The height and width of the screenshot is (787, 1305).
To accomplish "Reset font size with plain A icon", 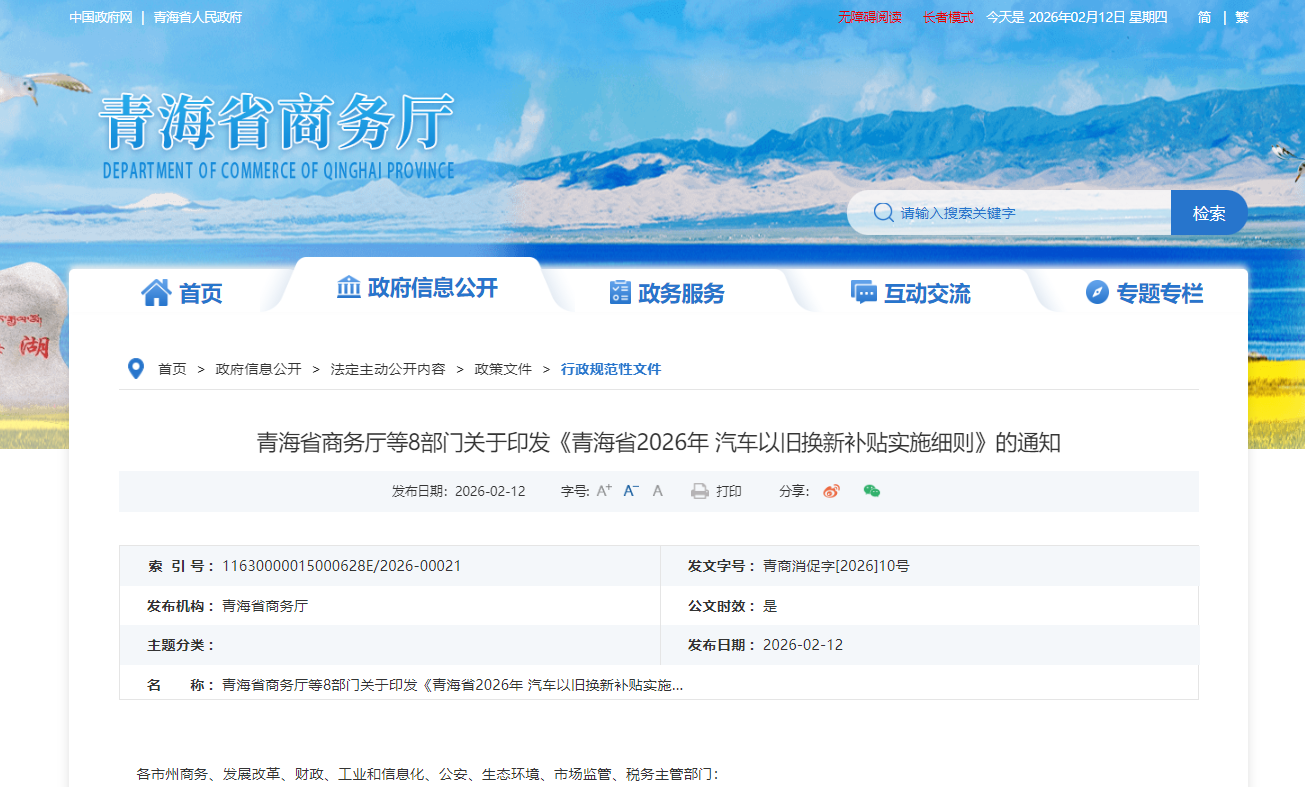I will 657,491.
